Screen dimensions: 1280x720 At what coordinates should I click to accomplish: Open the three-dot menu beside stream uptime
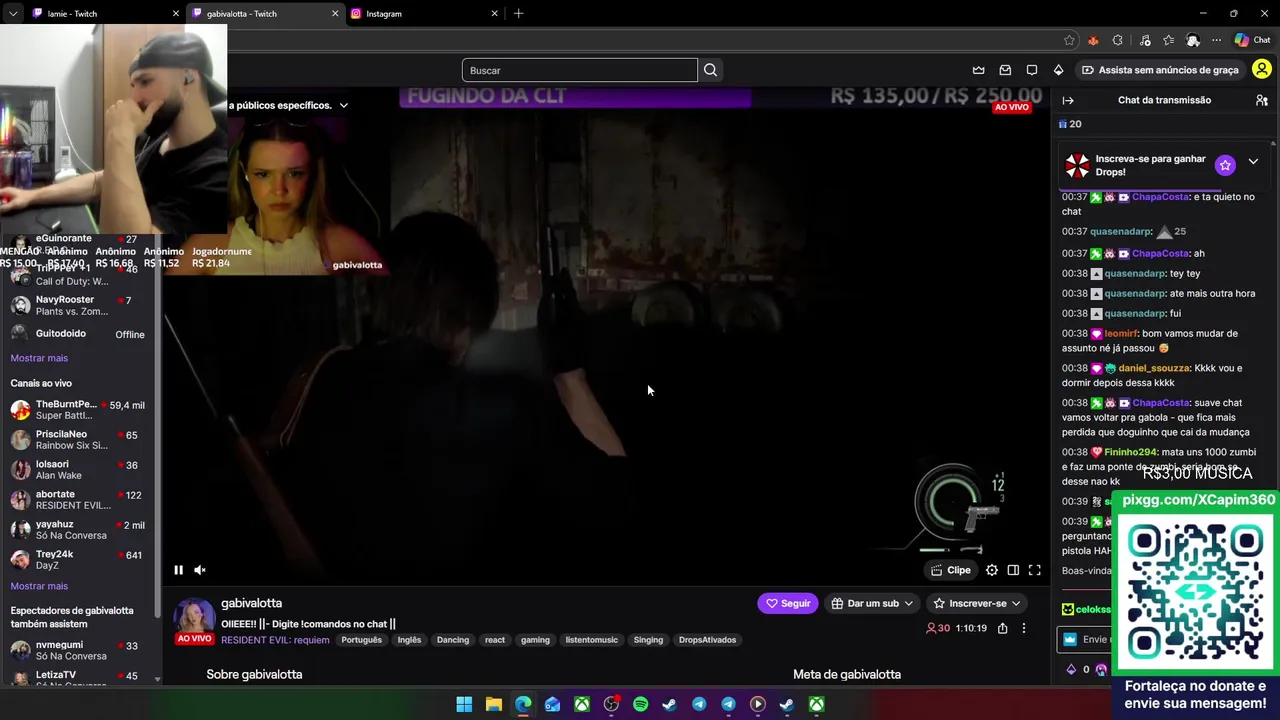[1023, 628]
